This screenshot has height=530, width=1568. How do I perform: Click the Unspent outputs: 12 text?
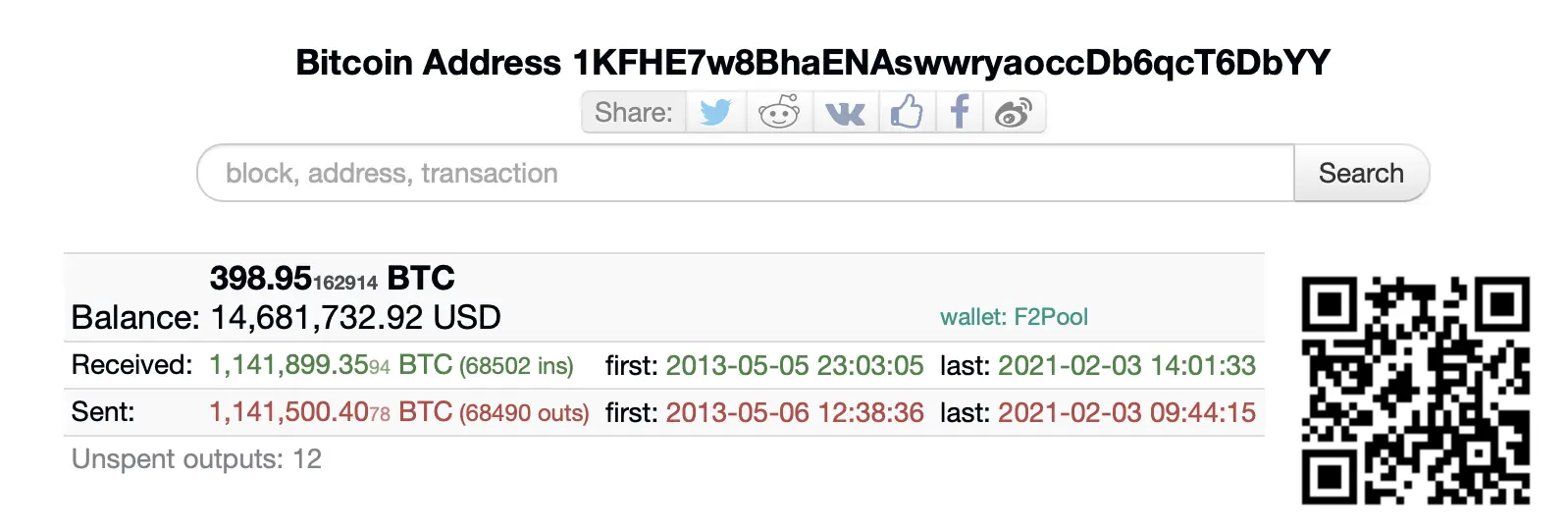point(196,459)
